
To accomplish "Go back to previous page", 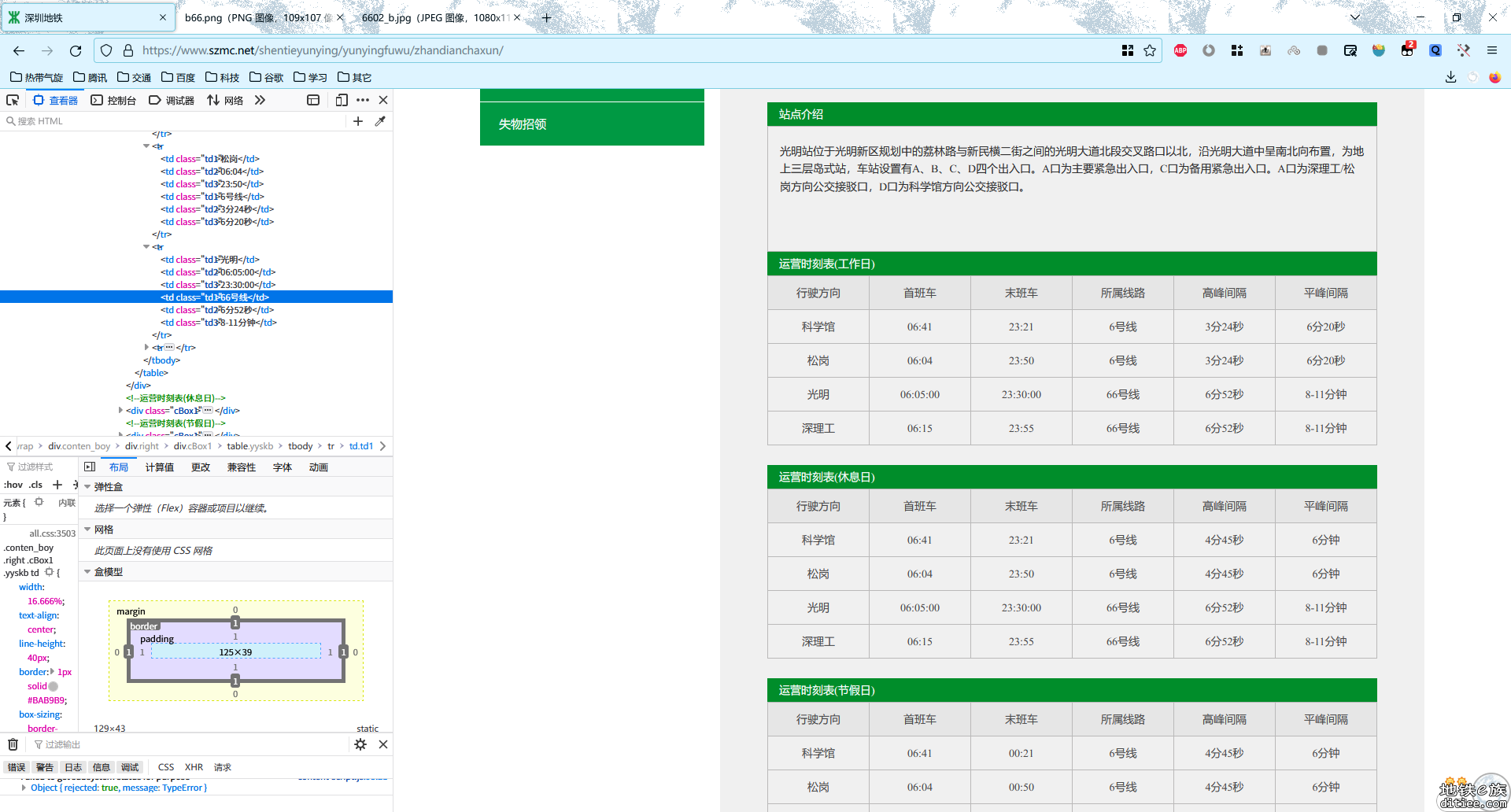I will click(19, 50).
